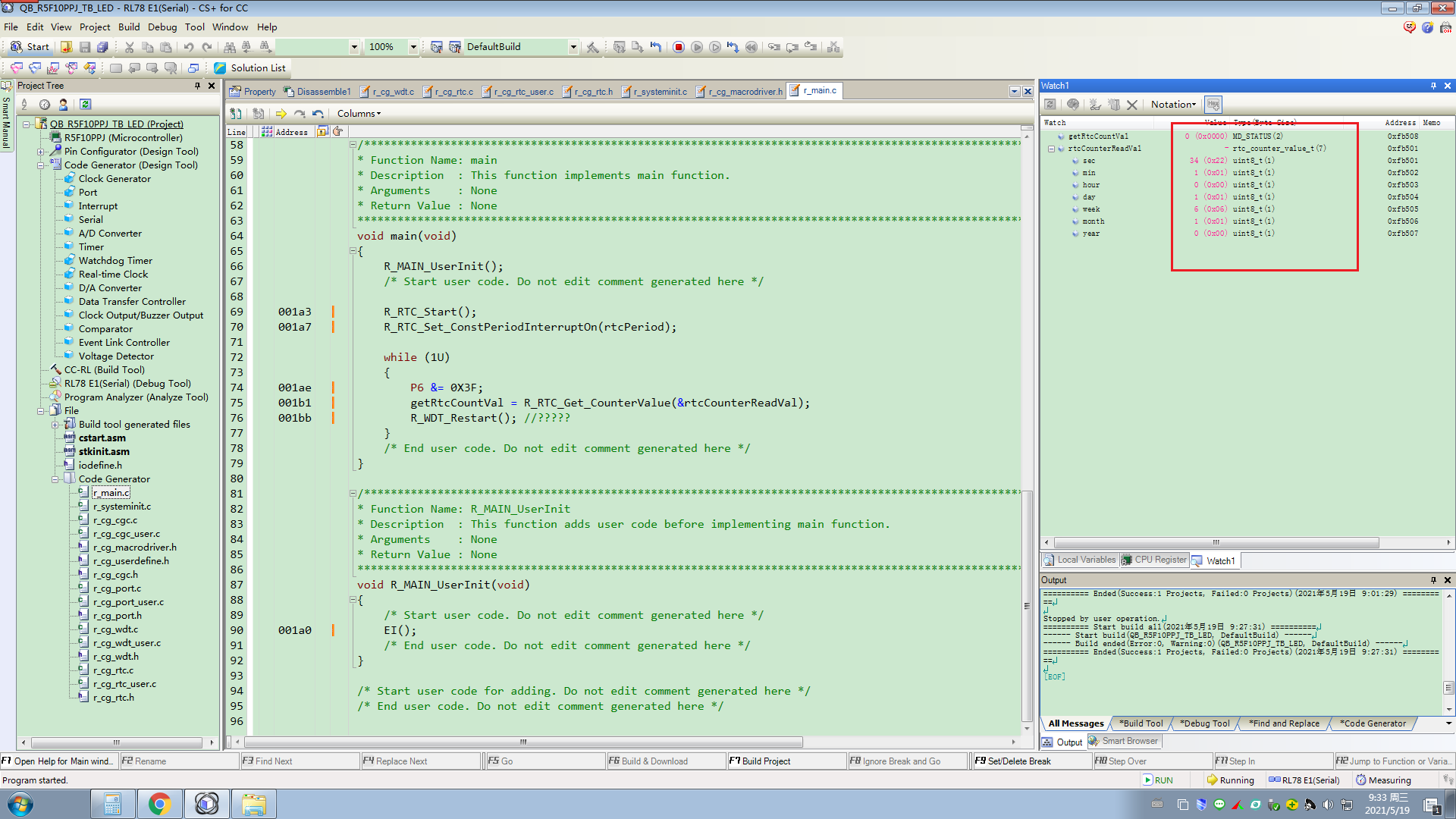Click the editor horizontal scrollbar
This screenshot has height=819, width=1456.
click(522, 742)
